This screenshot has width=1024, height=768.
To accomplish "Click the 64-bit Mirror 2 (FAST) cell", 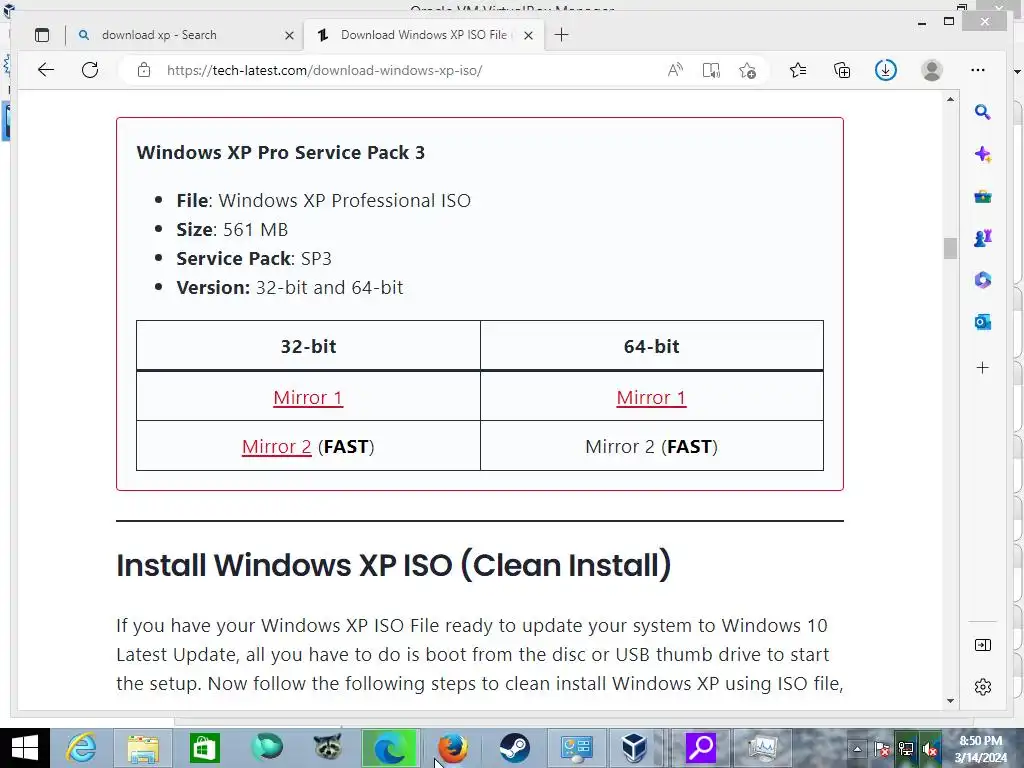I will (651, 447).
